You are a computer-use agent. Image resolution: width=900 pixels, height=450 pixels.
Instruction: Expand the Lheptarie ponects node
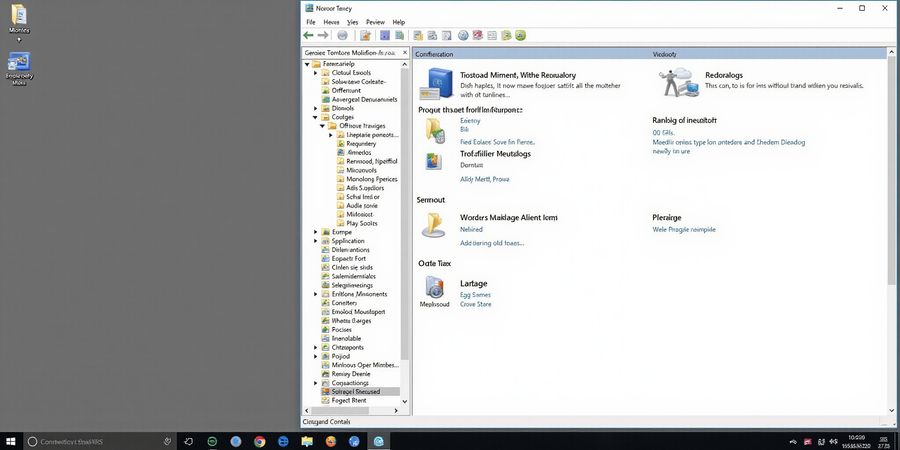(331, 135)
